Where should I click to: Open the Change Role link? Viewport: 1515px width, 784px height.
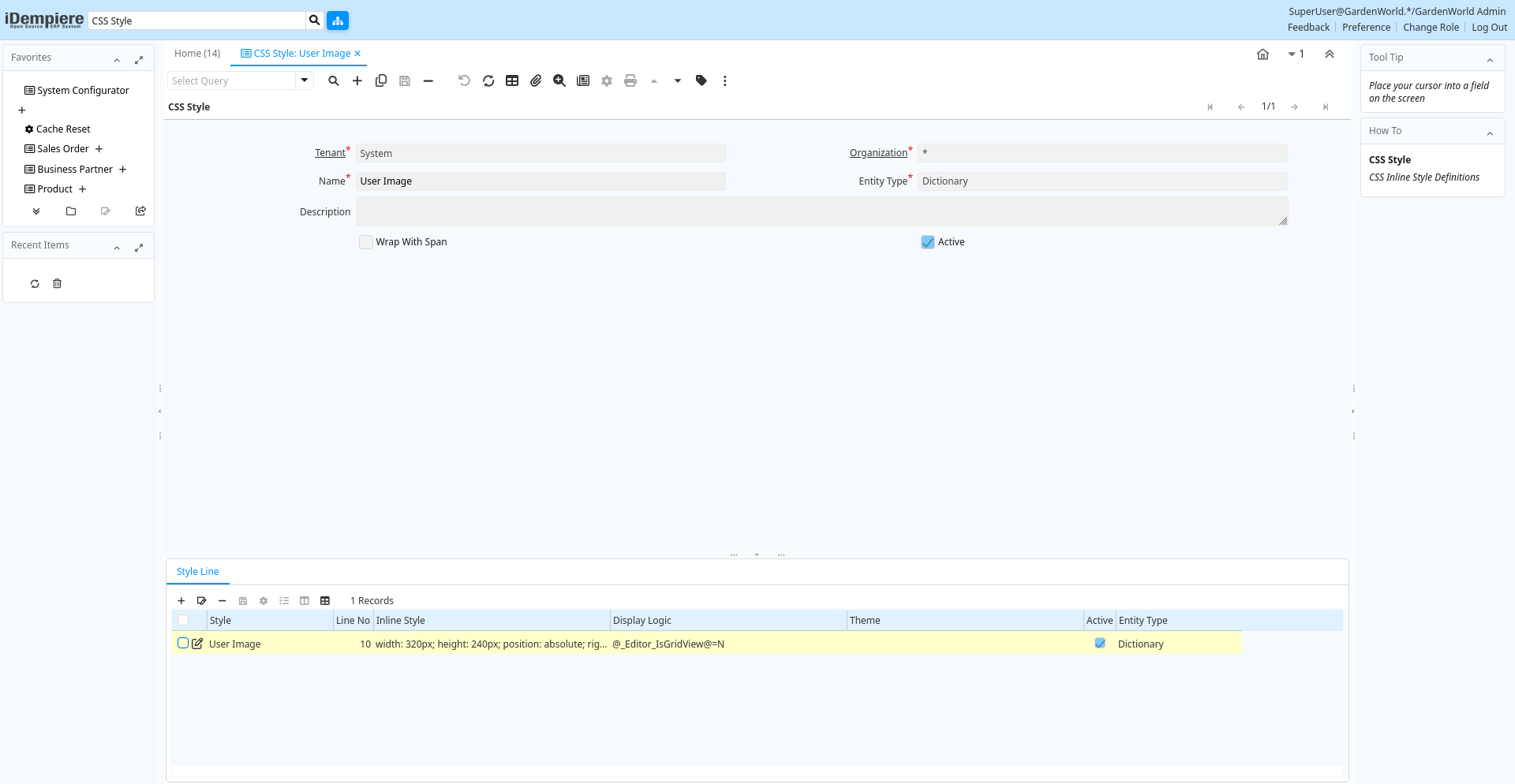click(1431, 28)
